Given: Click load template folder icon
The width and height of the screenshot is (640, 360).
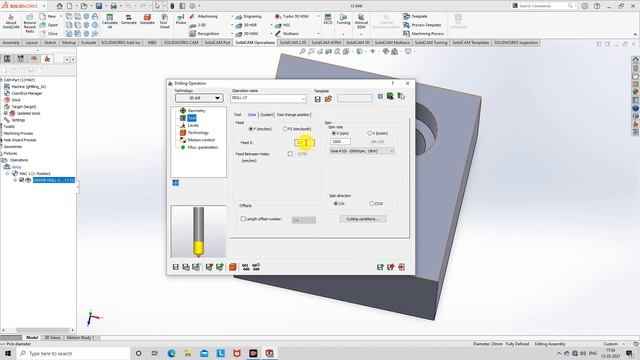Looking at the screenshot, I should [x=328, y=99].
